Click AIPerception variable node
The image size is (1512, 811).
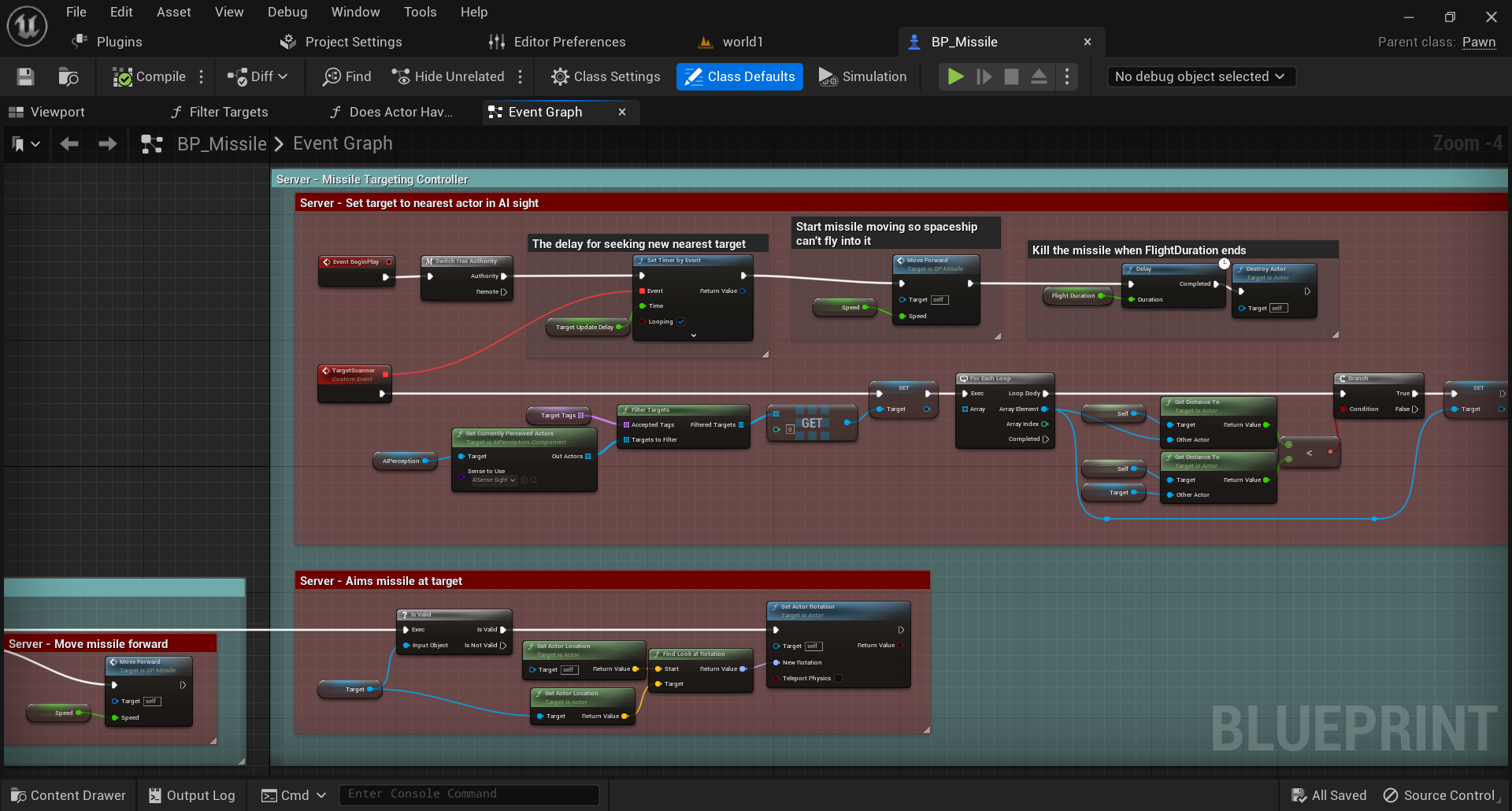click(404, 461)
